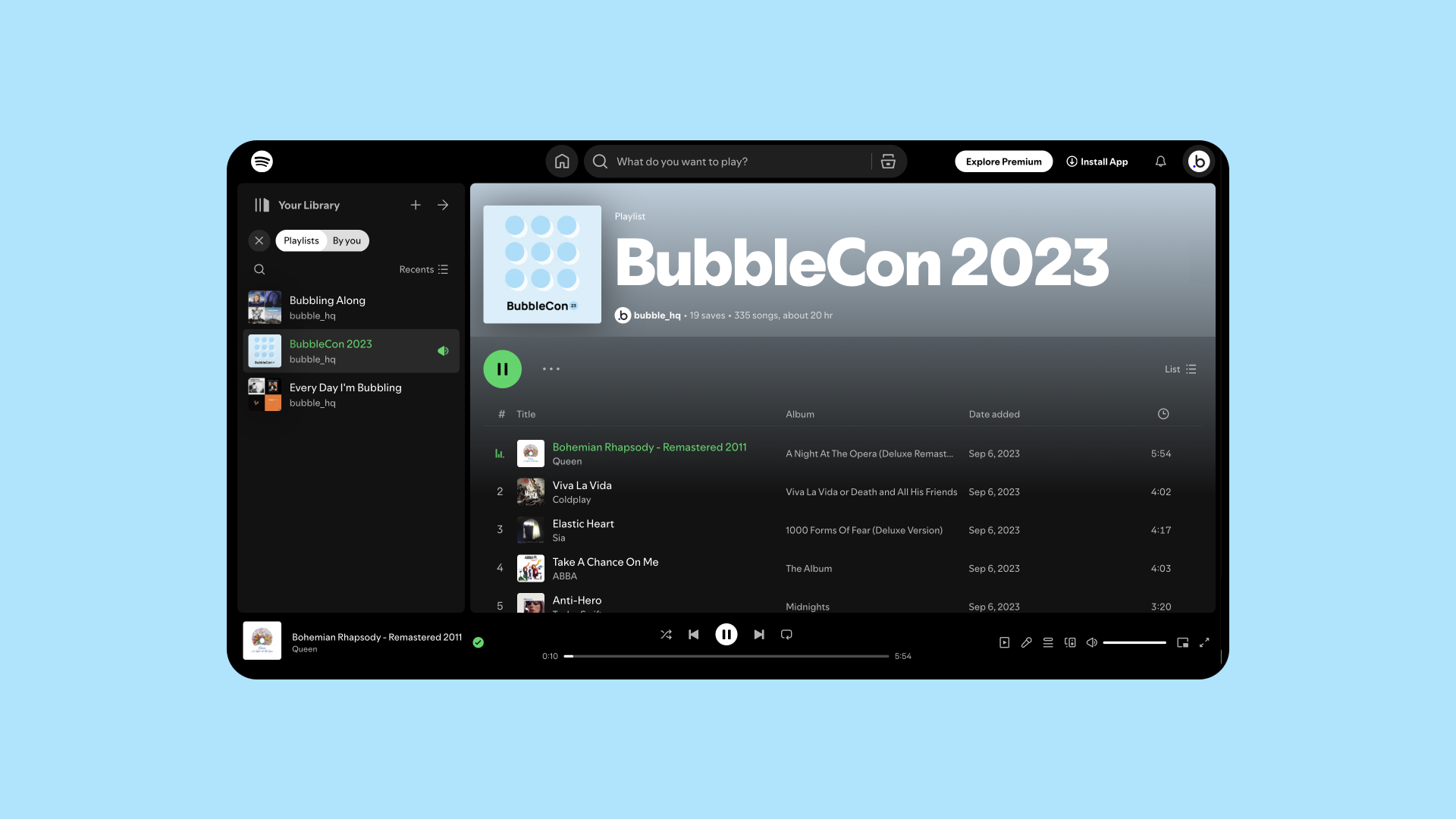Click the Install App button
The height and width of the screenshot is (819, 1456).
(x=1097, y=161)
